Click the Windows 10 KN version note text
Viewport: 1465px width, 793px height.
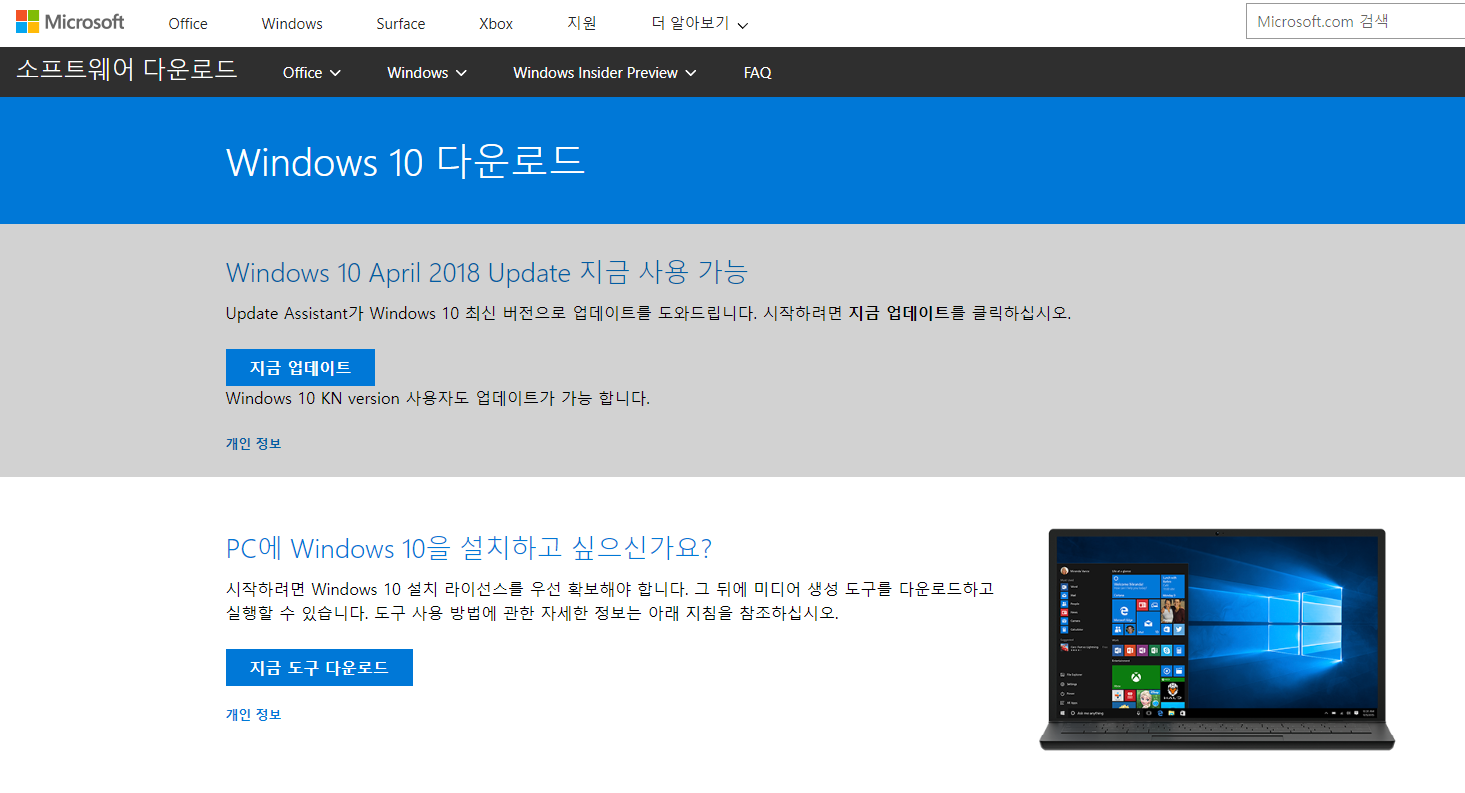[438, 398]
